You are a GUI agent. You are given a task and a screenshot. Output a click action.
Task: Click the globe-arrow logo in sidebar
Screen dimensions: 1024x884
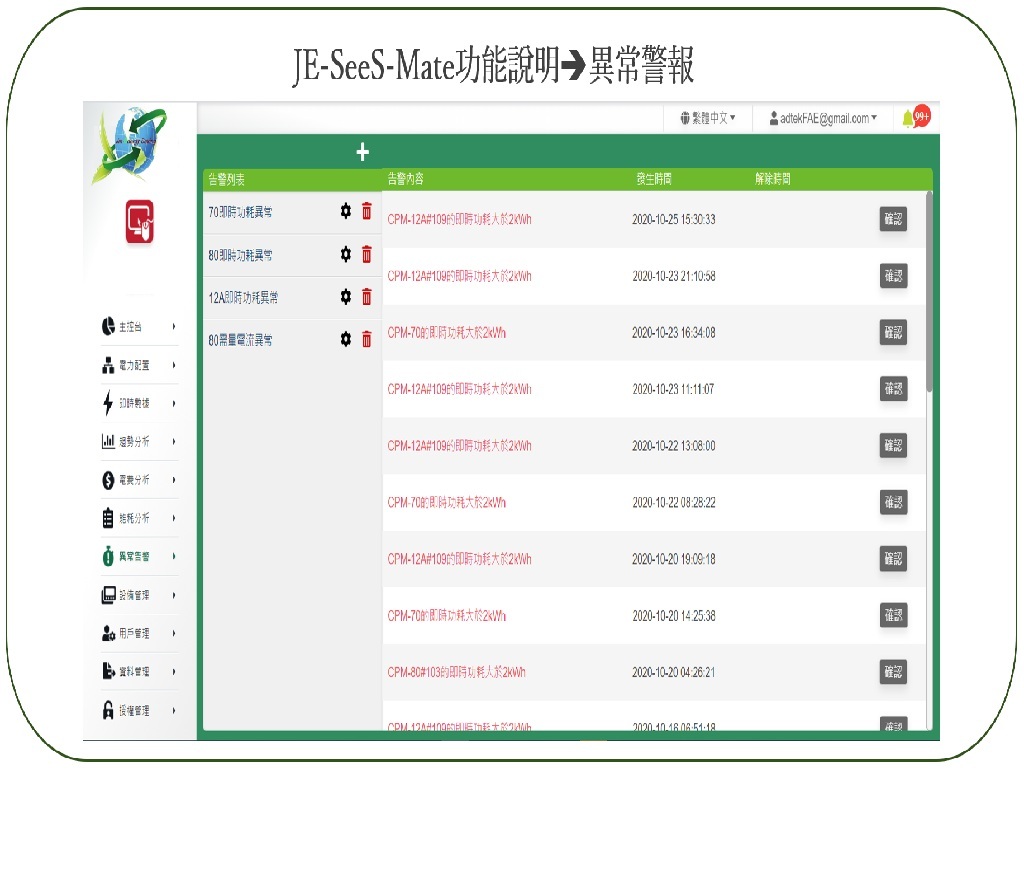129,146
